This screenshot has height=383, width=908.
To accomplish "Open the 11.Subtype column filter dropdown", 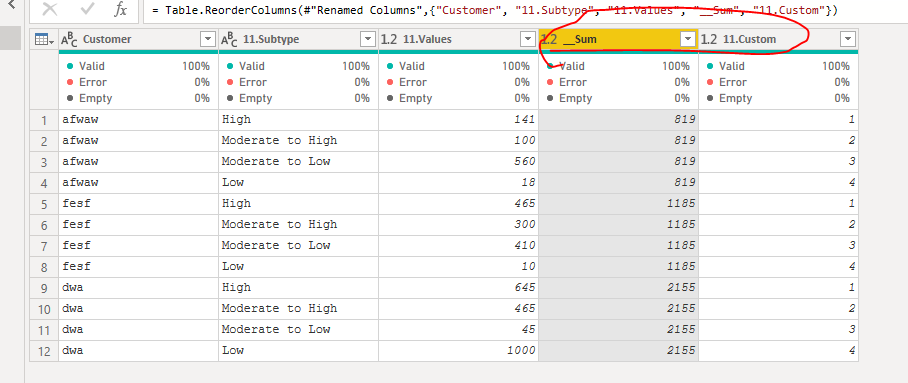I will [x=368, y=39].
